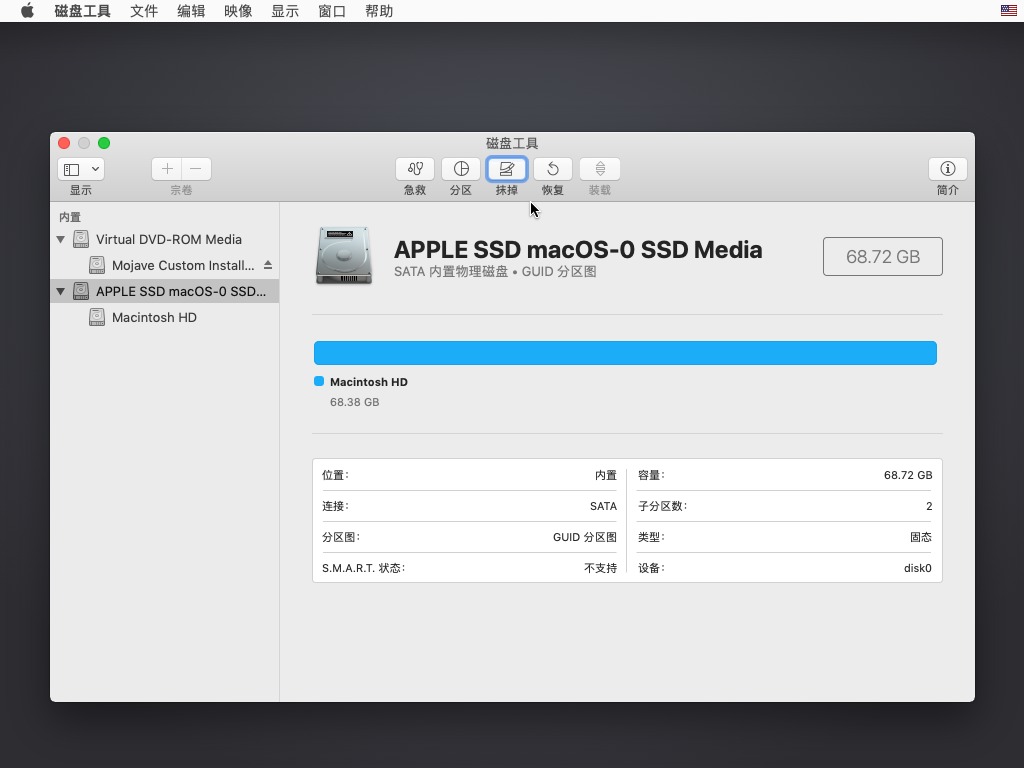Open the 文件 menu
The width and height of the screenshot is (1024, 768).
pyautogui.click(x=144, y=11)
